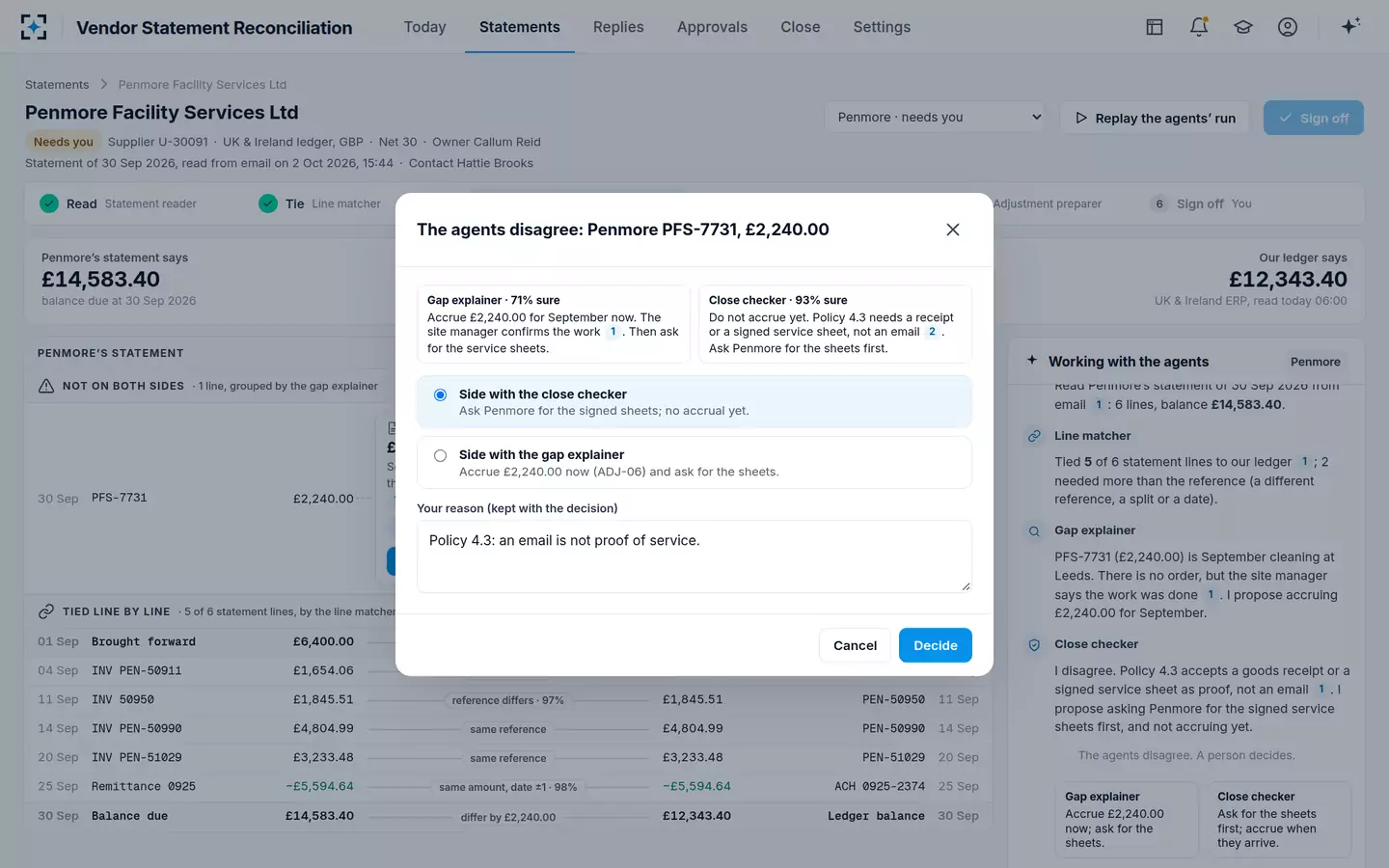Open the notifications bell
This screenshot has width=1389, height=868.
coord(1199,27)
